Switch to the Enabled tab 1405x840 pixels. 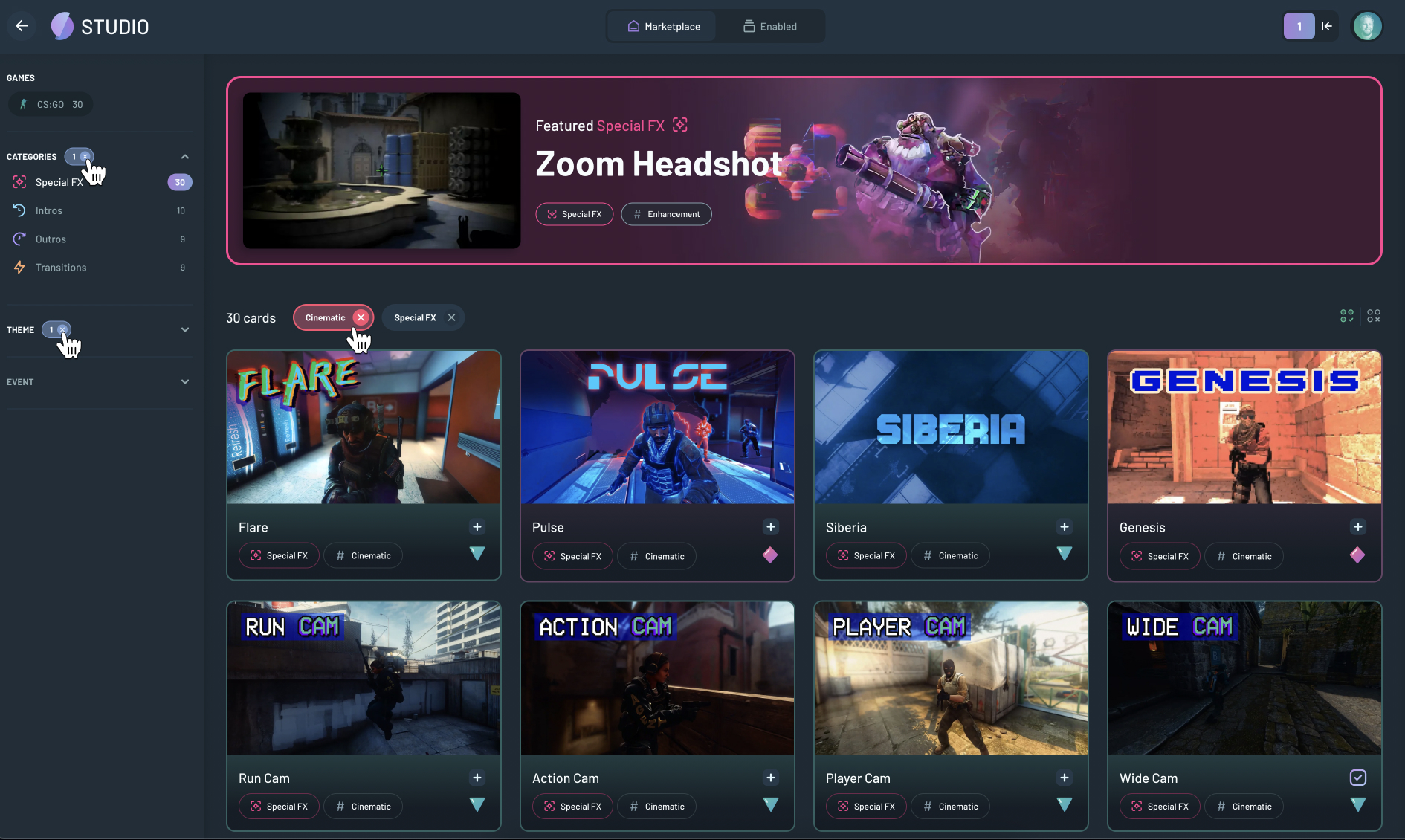point(770,27)
